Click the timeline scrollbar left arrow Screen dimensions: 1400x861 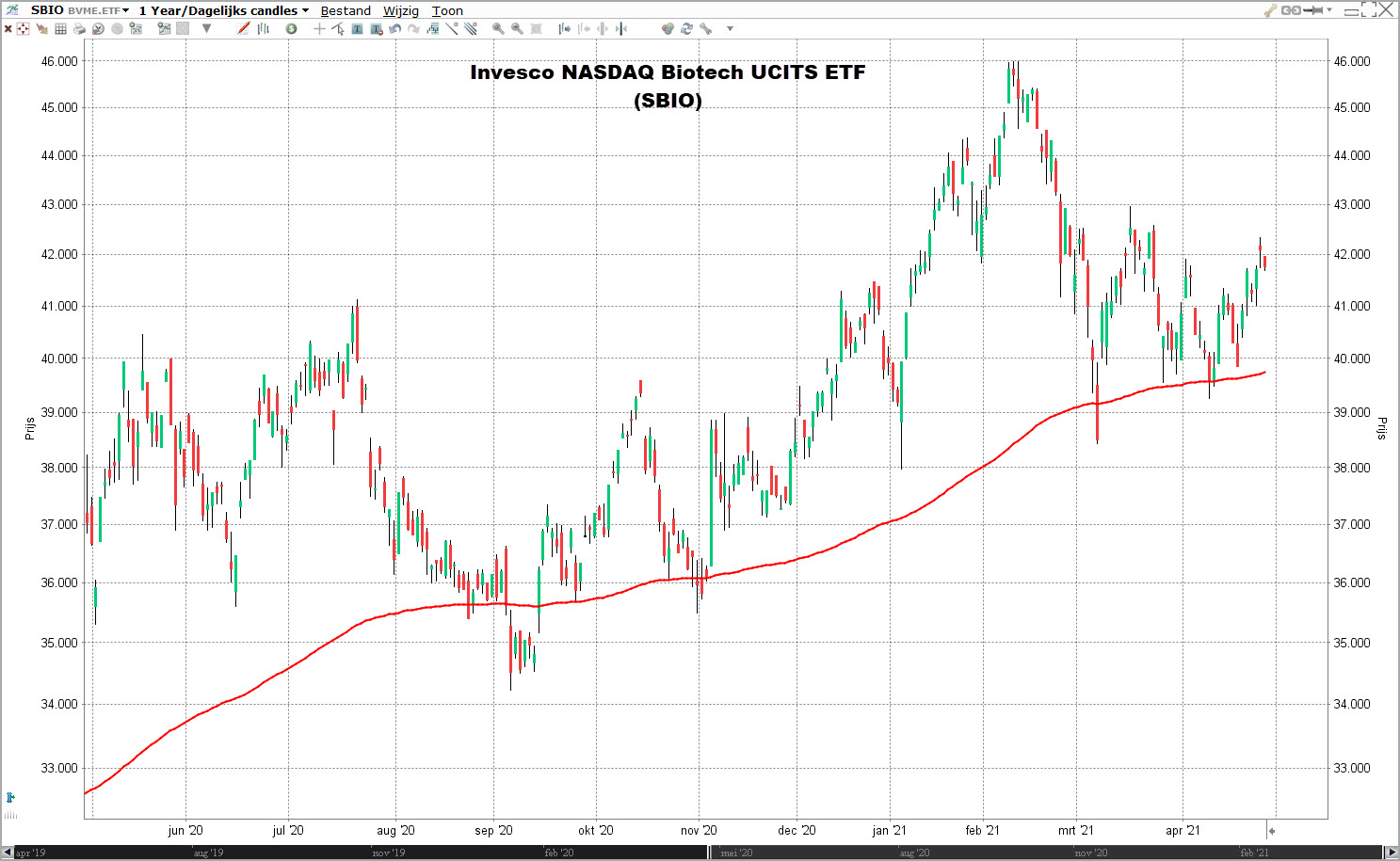coord(8,853)
